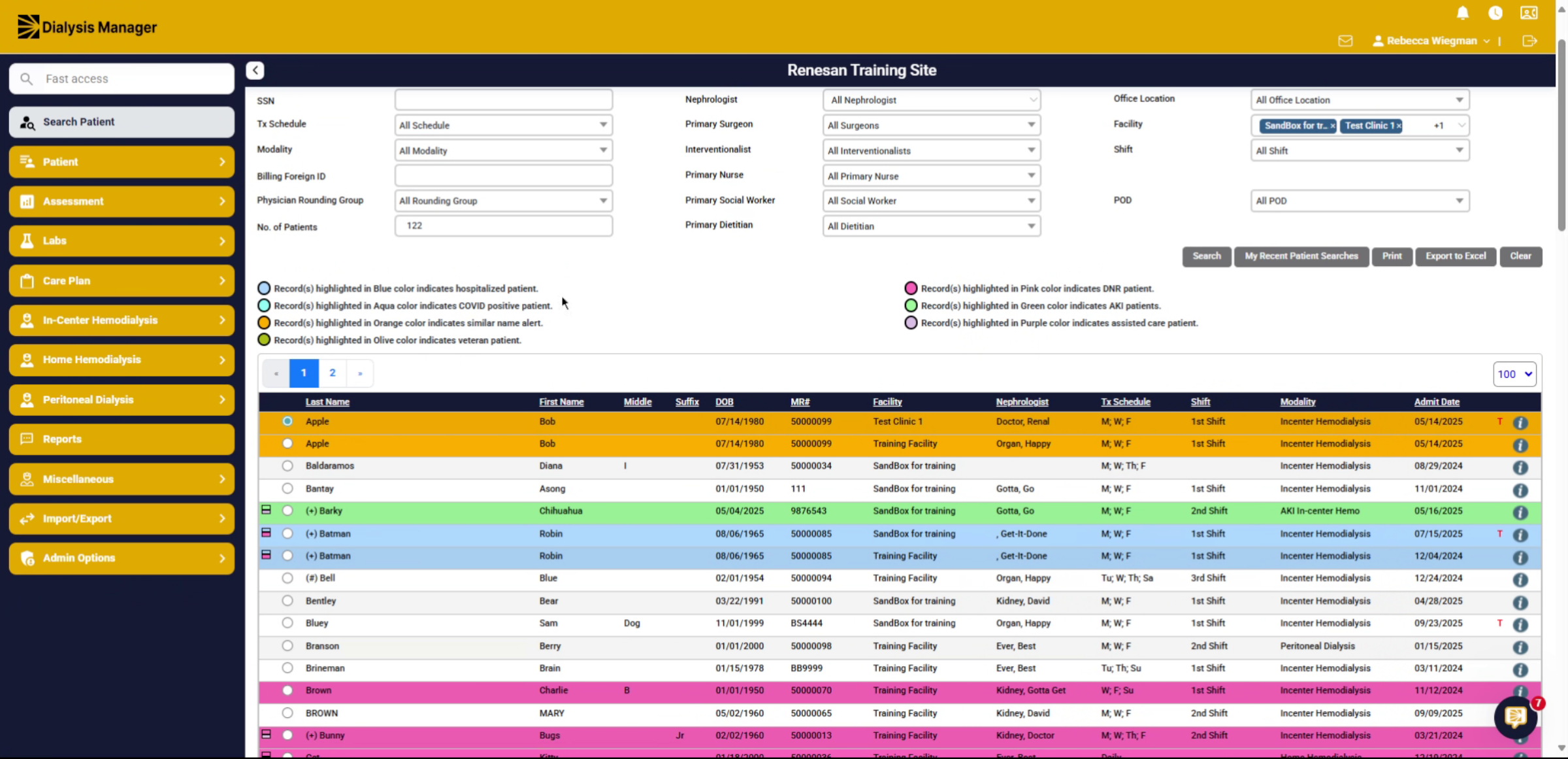Open info icon for Baldaramos row
1568x759 pixels.
coord(1520,467)
